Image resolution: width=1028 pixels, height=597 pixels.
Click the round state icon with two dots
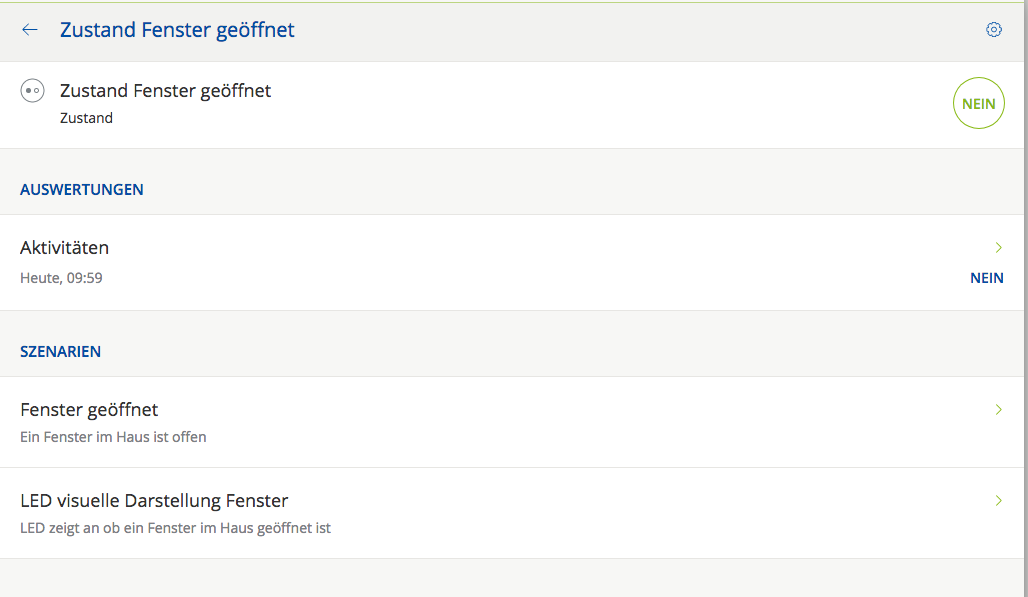click(x=32, y=91)
